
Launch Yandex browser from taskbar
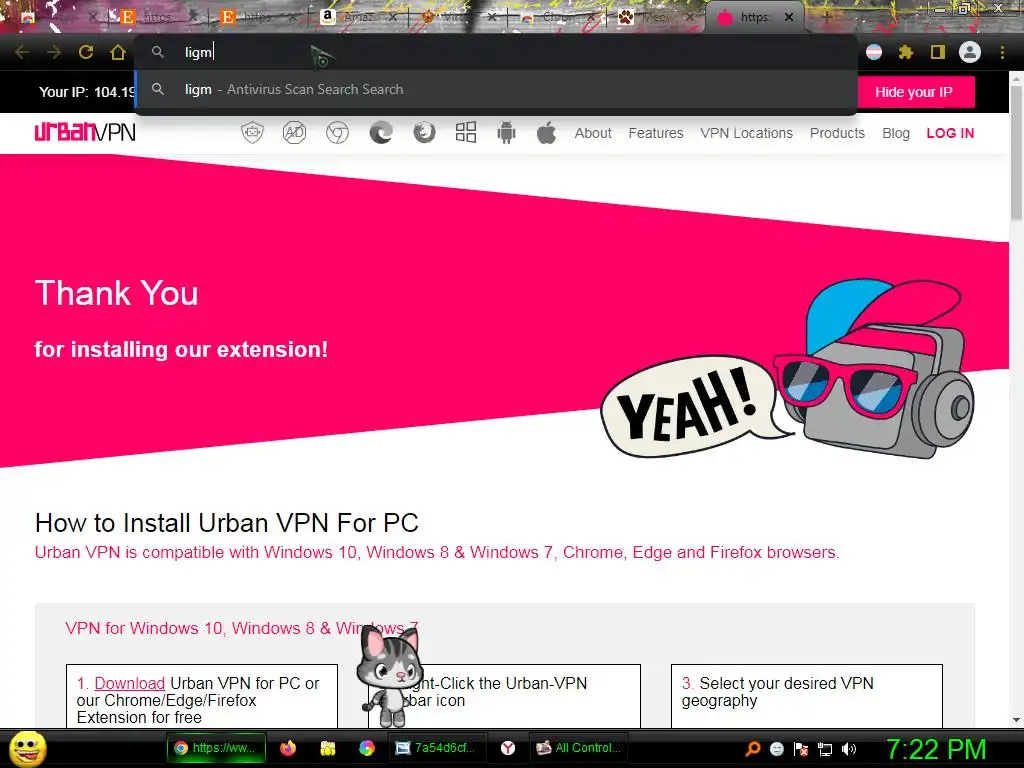point(508,748)
